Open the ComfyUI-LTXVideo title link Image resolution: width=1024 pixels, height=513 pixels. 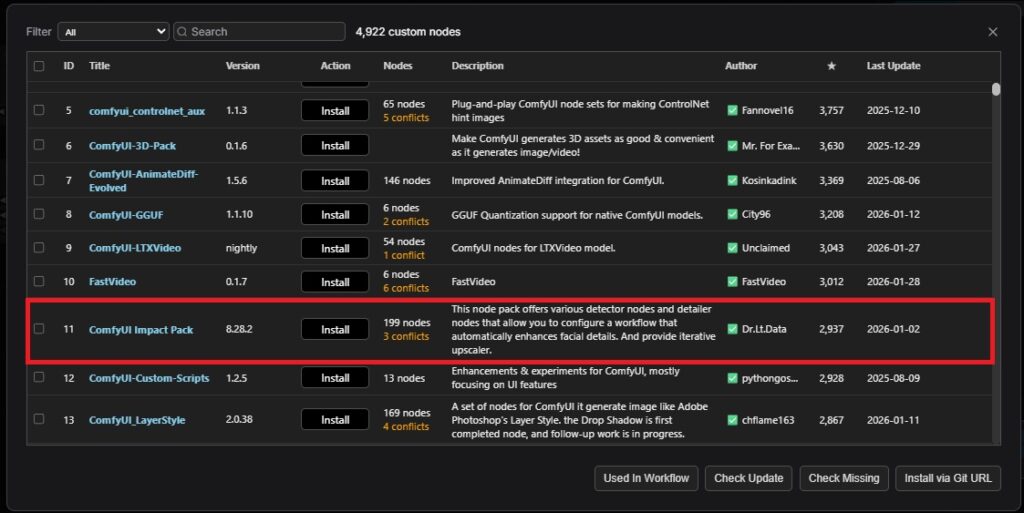point(135,248)
